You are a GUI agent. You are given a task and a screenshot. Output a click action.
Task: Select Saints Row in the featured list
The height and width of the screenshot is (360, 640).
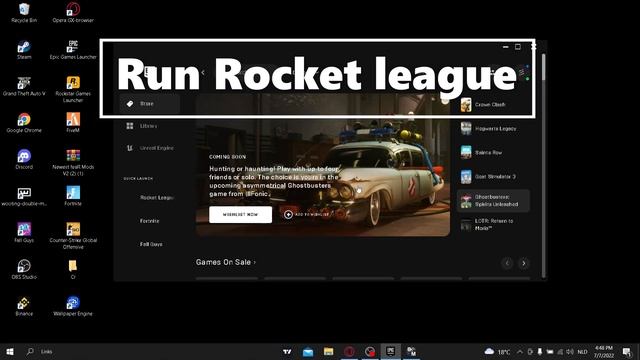click(x=493, y=153)
